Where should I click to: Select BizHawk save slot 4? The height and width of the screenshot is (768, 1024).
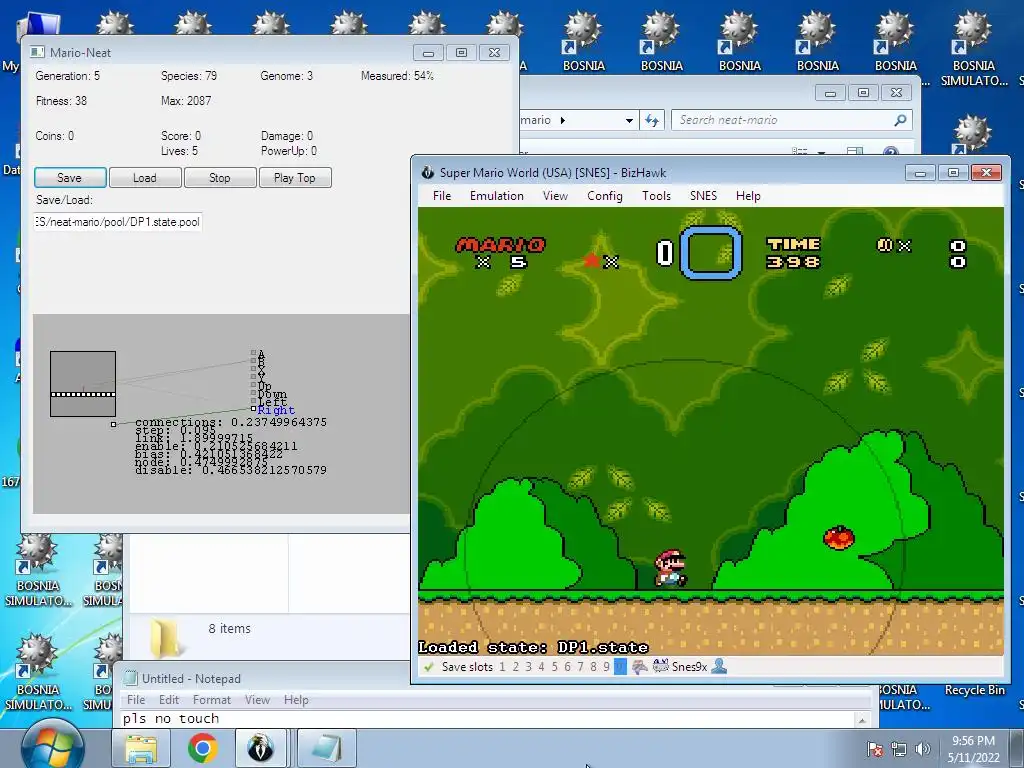(x=541, y=667)
